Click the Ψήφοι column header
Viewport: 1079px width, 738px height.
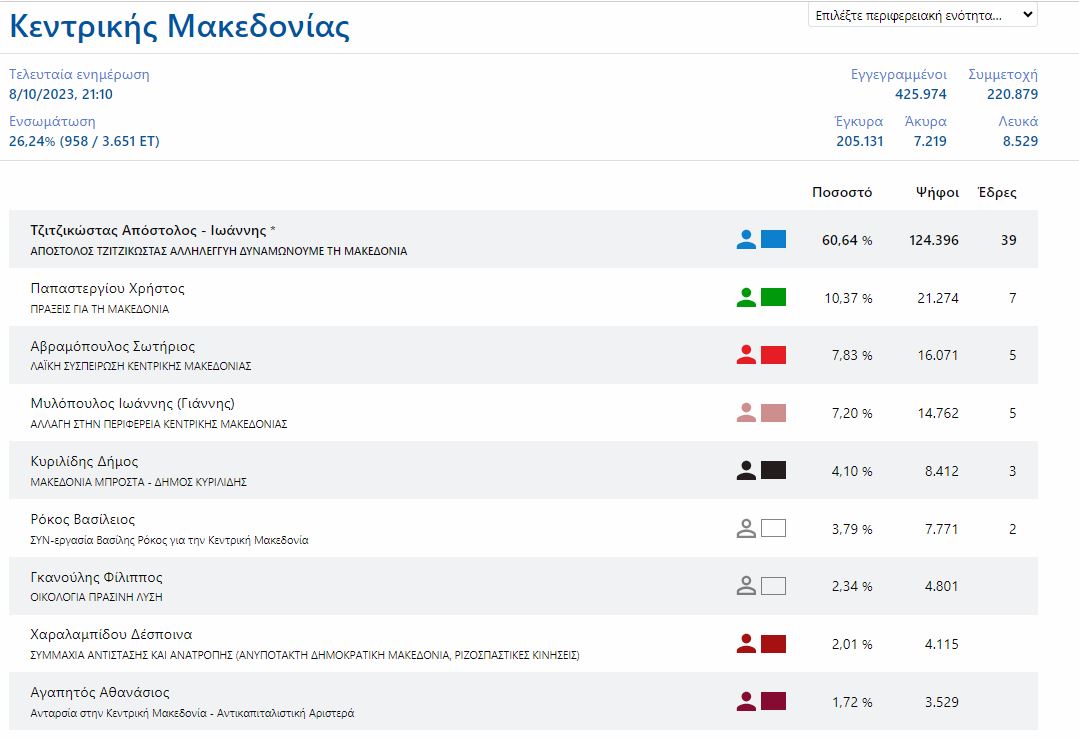click(x=937, y=192)
